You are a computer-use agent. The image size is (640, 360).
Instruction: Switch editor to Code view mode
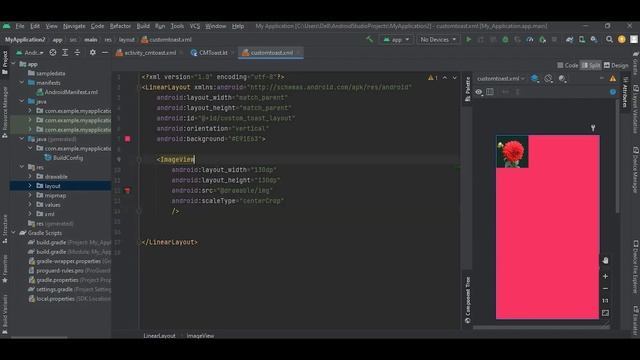[568, 65]
